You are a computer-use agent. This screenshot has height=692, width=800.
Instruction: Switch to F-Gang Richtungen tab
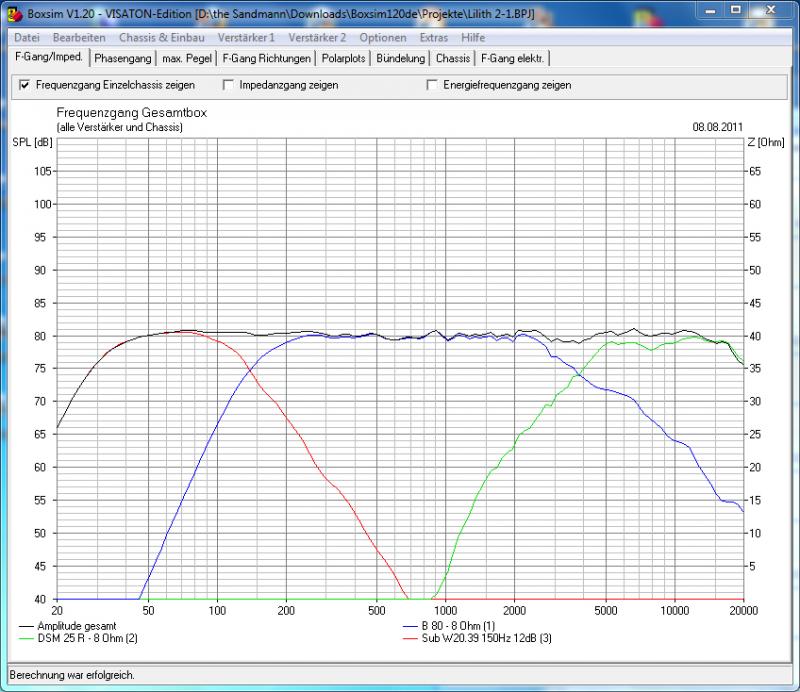(267, 59)
